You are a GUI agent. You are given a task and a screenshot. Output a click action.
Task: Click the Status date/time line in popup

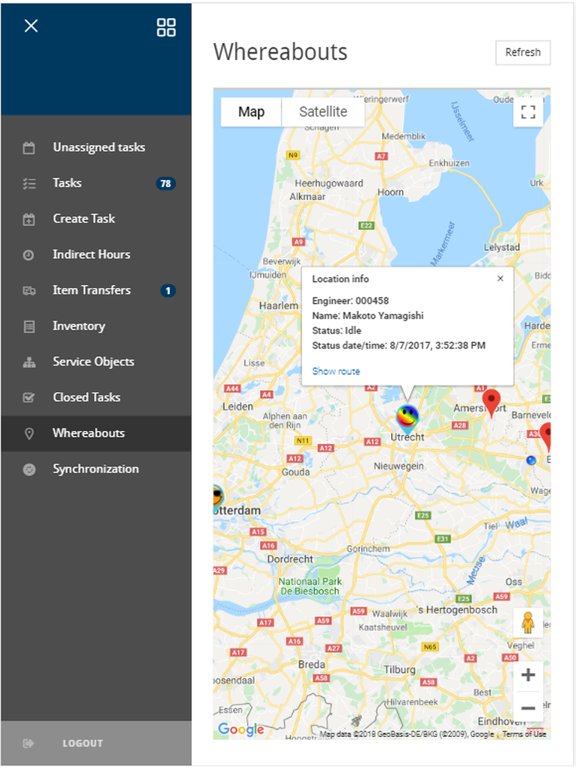coord(399,345)
